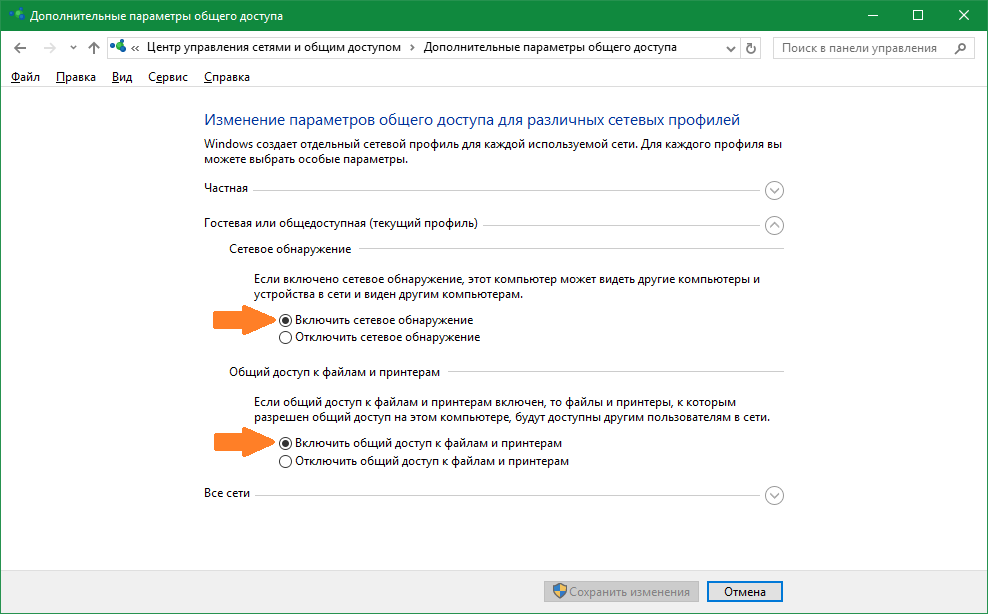Image resolution: width=988 pixels, height=614 pixels.
Task: Open the Файл menu
Action: pyautogui.click(x=25, y=77)
